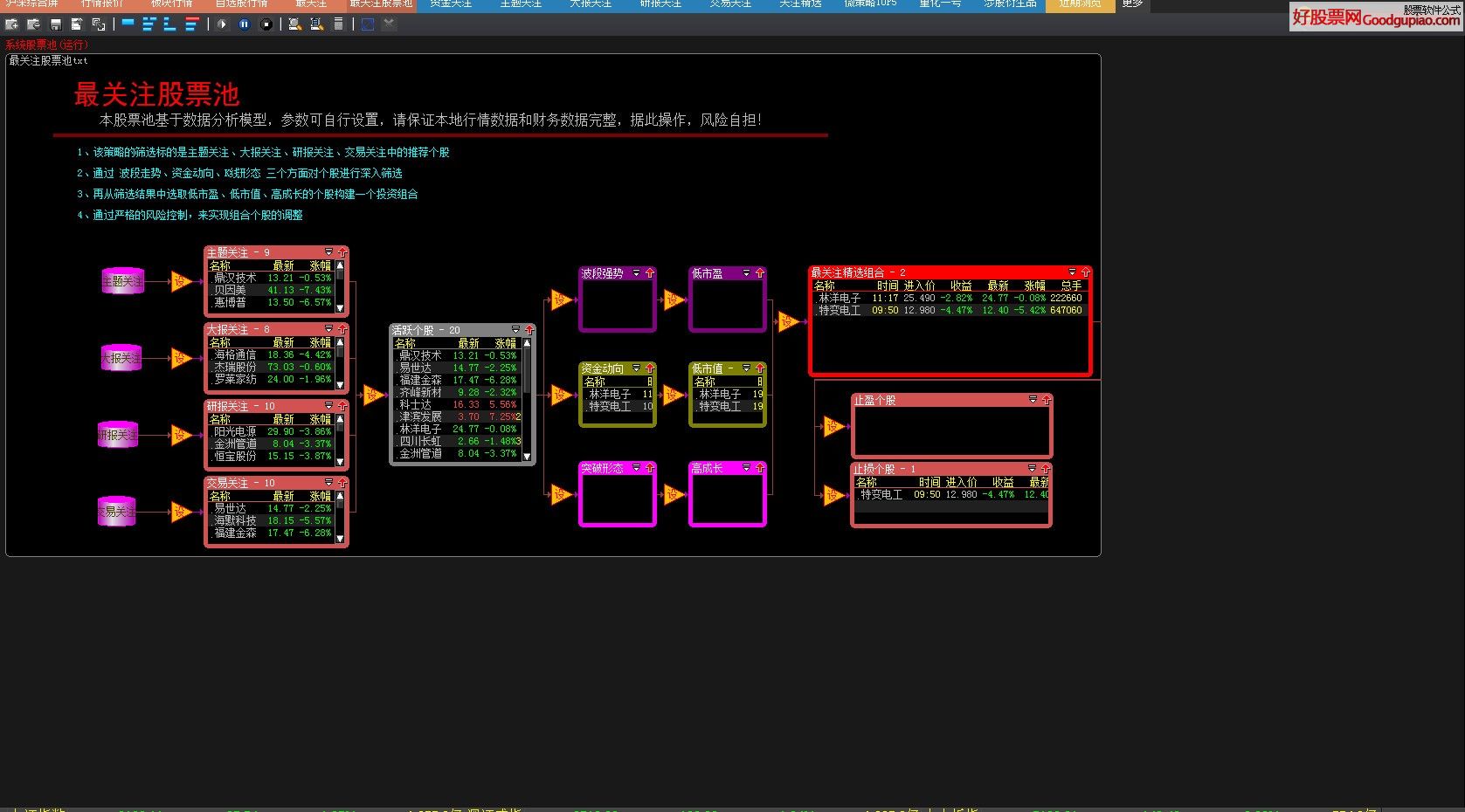Select 阳光电源 row in 研报关注 list
This screenshot has height=812, width=1465.
tap(272, 432)
